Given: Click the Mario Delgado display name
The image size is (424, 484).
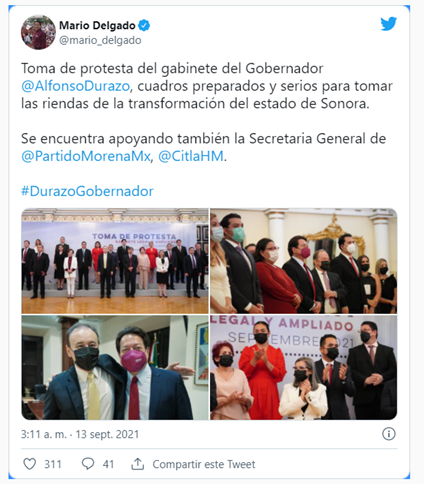Looking at the screenshot, I should pos(97,25).
